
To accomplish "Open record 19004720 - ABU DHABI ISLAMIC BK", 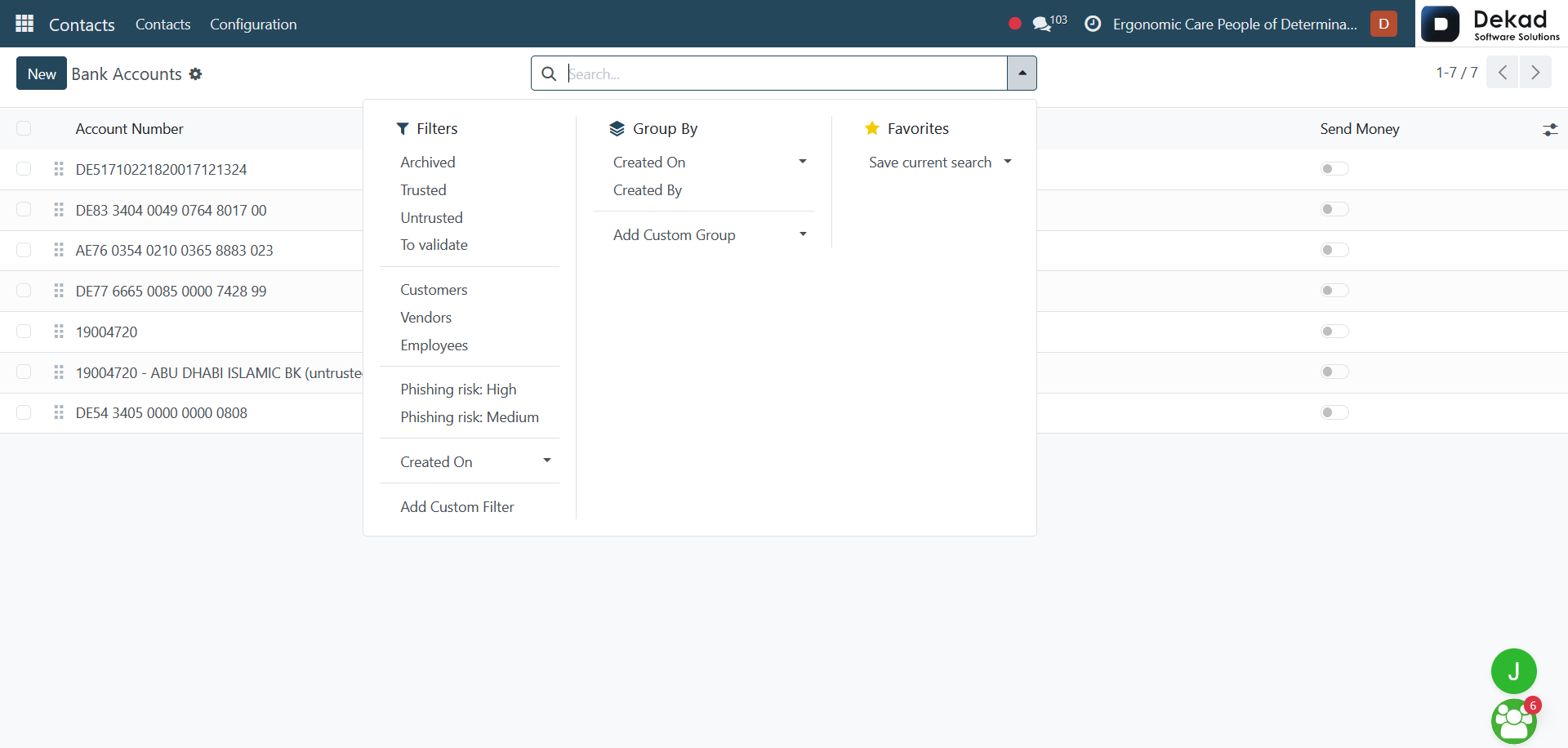I will (219, 372).
